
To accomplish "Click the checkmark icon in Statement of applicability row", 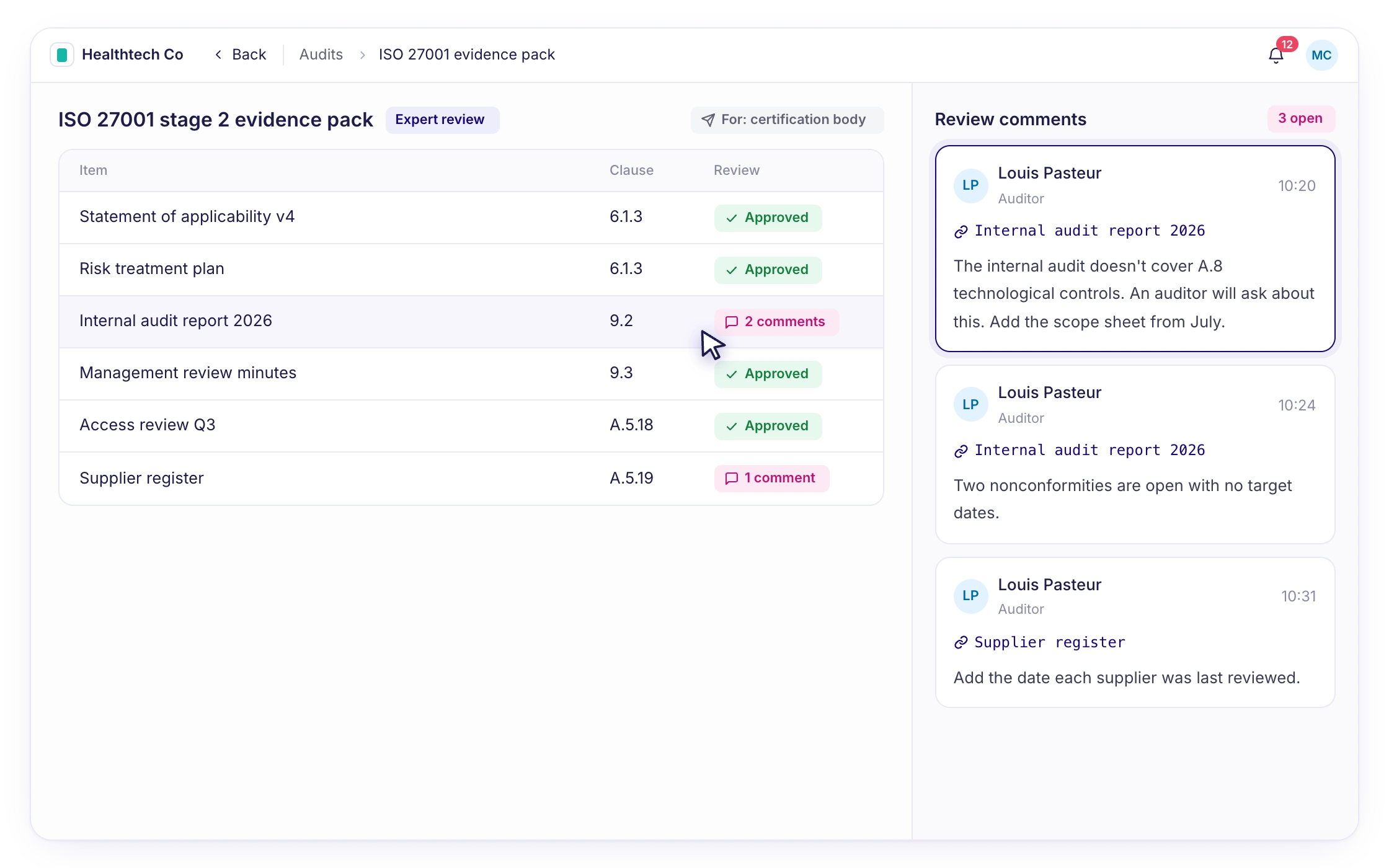I will (731, 218).
